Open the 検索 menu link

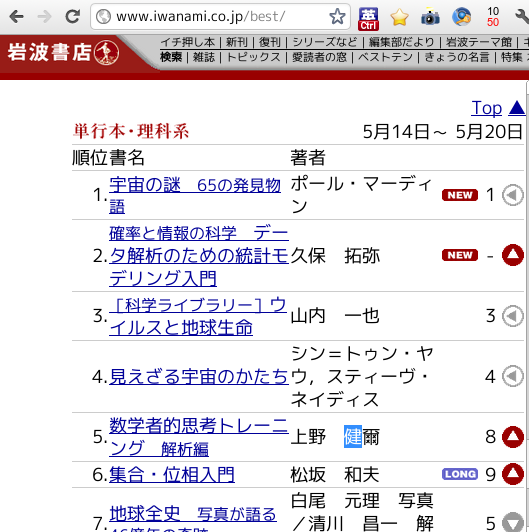171,57
